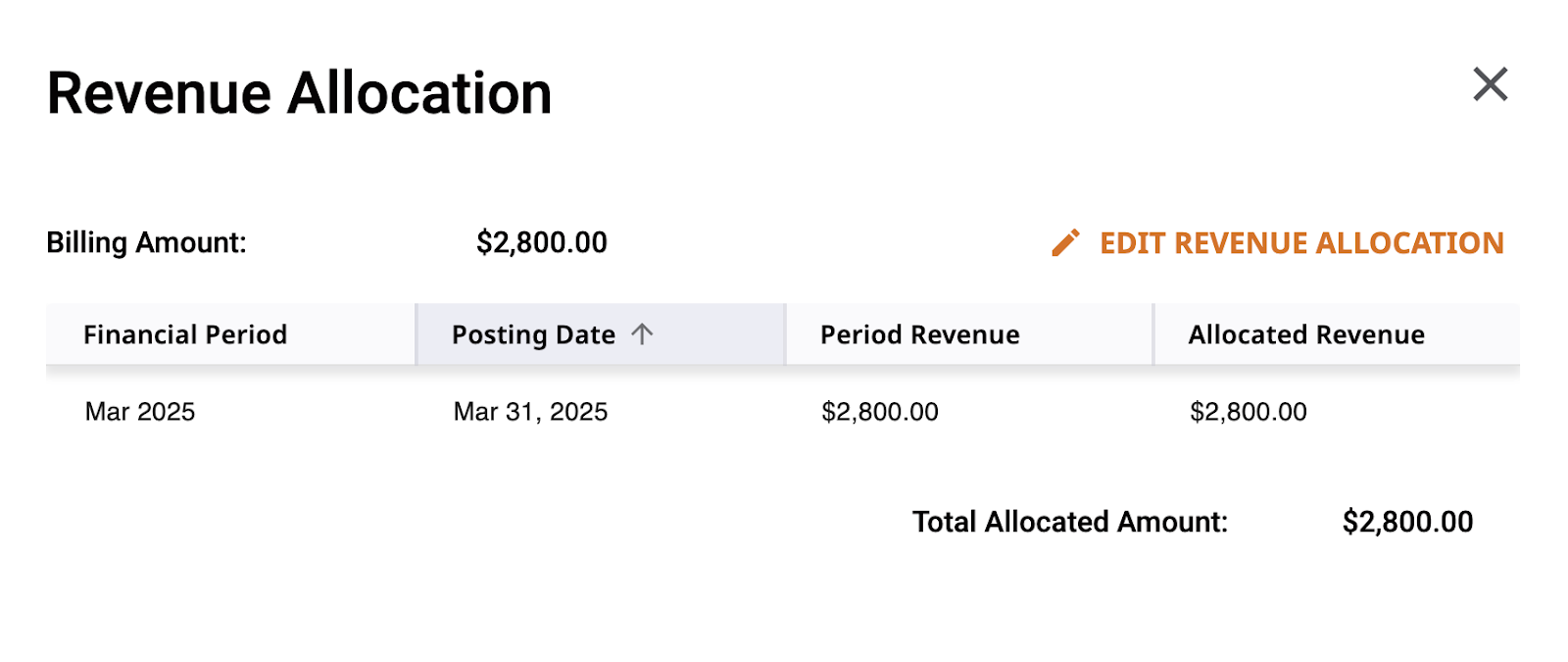Viewport: 1568px width, 662px height.
Task: Select the Mar 2025 financial period cell
Action: (140, 412)
